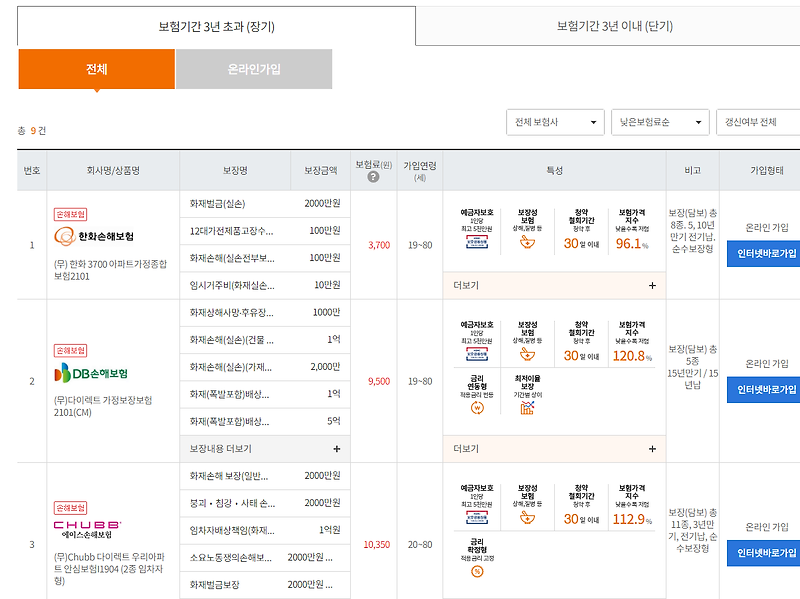Click the 예금자보호 icon in Hanwha row
Image resolution: width=800 pixels, height=599 pixels.
(x=477, y=230)
